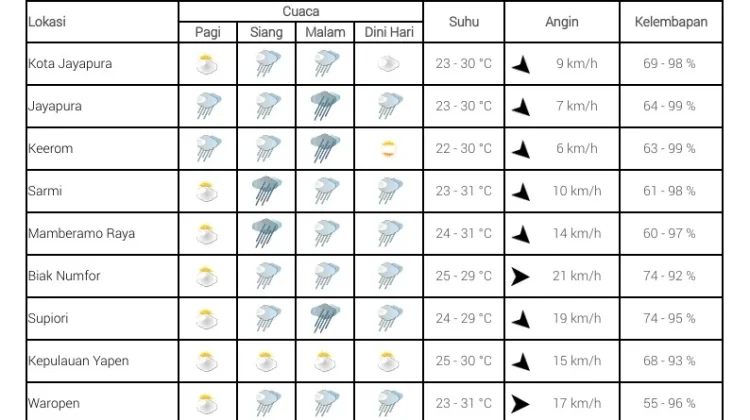Image resolution: width=750 pixels, height=420 pixels.
Task: Click Waropen humidity value 55 - 96 %
Action: [x=669, y=403]
